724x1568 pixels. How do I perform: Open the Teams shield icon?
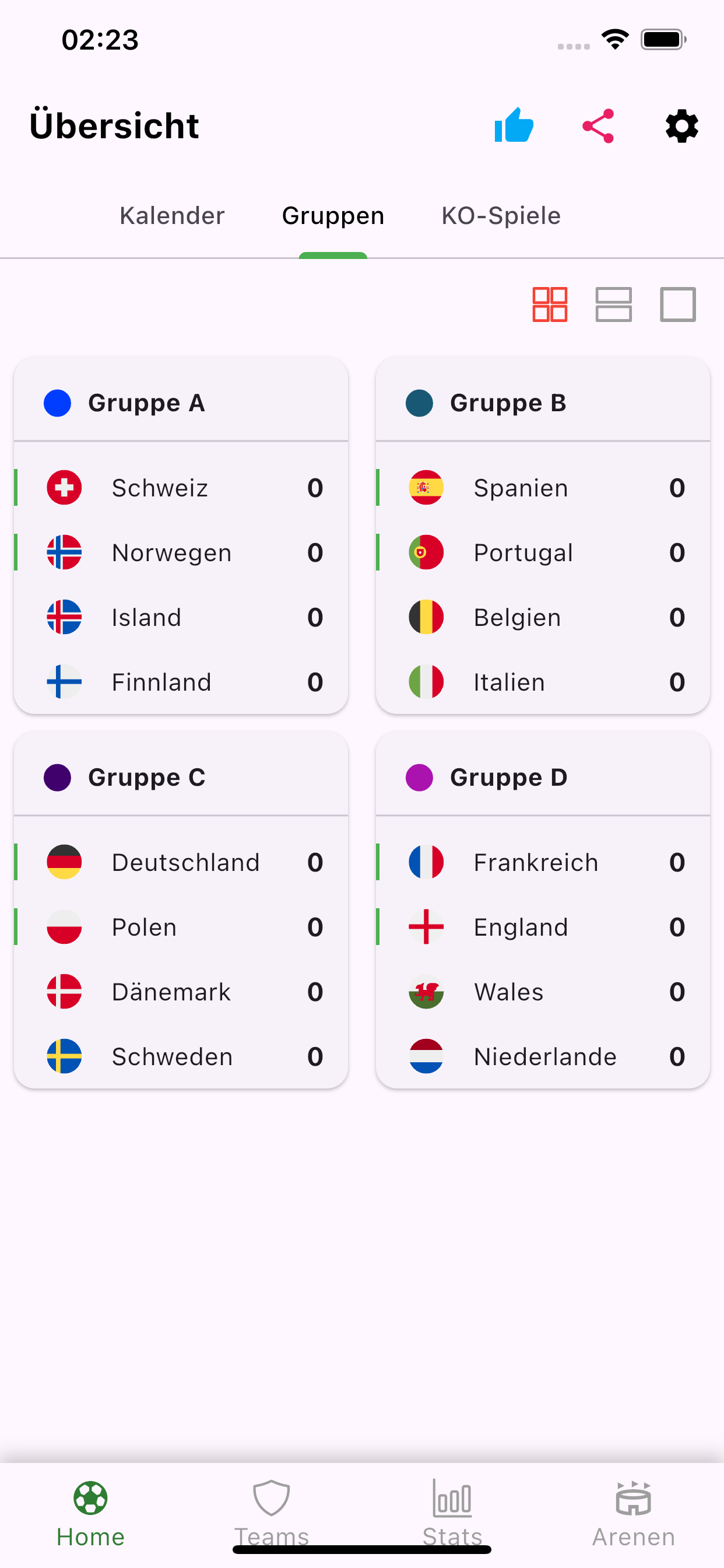(271, 1498)
